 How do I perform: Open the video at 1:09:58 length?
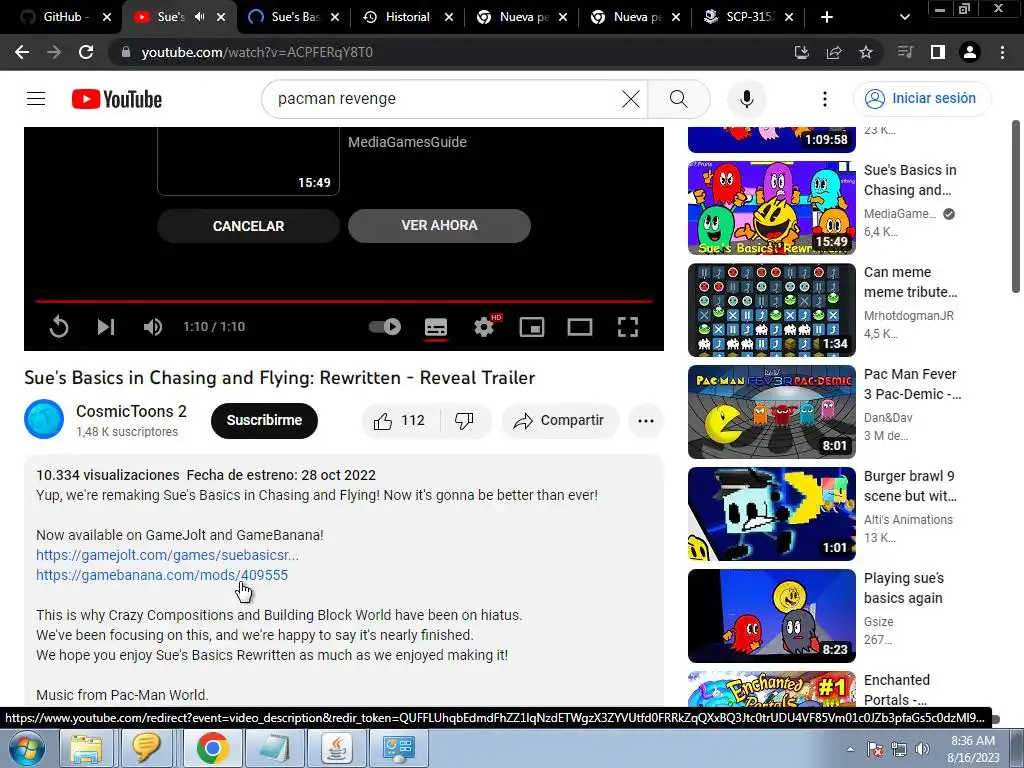pos(771,139)
